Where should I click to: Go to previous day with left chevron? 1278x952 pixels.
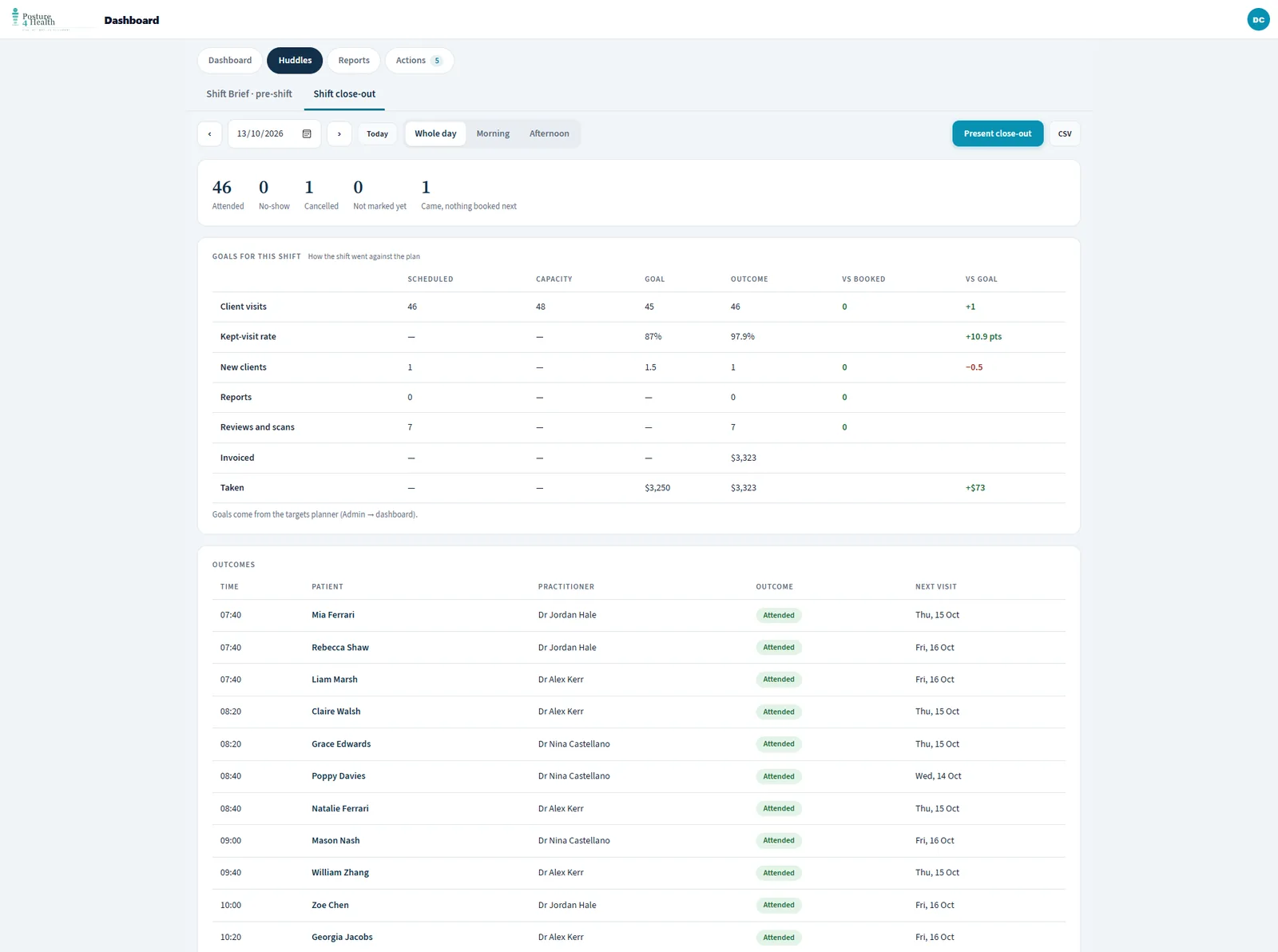pyautogui.click(x=210, y=134)
